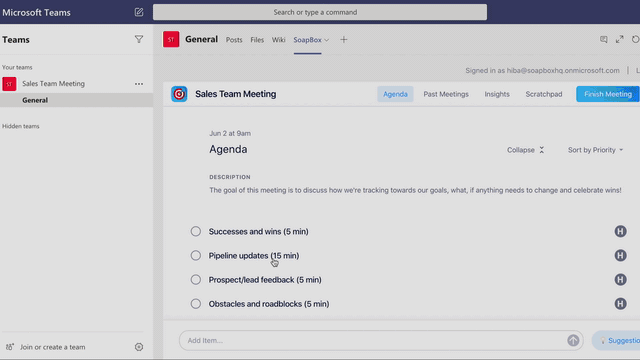Click the H avatar on Prospect/lead feedback
Image resolution: width=640 pixels, height=360 pixels.
(x=620, y=280)
